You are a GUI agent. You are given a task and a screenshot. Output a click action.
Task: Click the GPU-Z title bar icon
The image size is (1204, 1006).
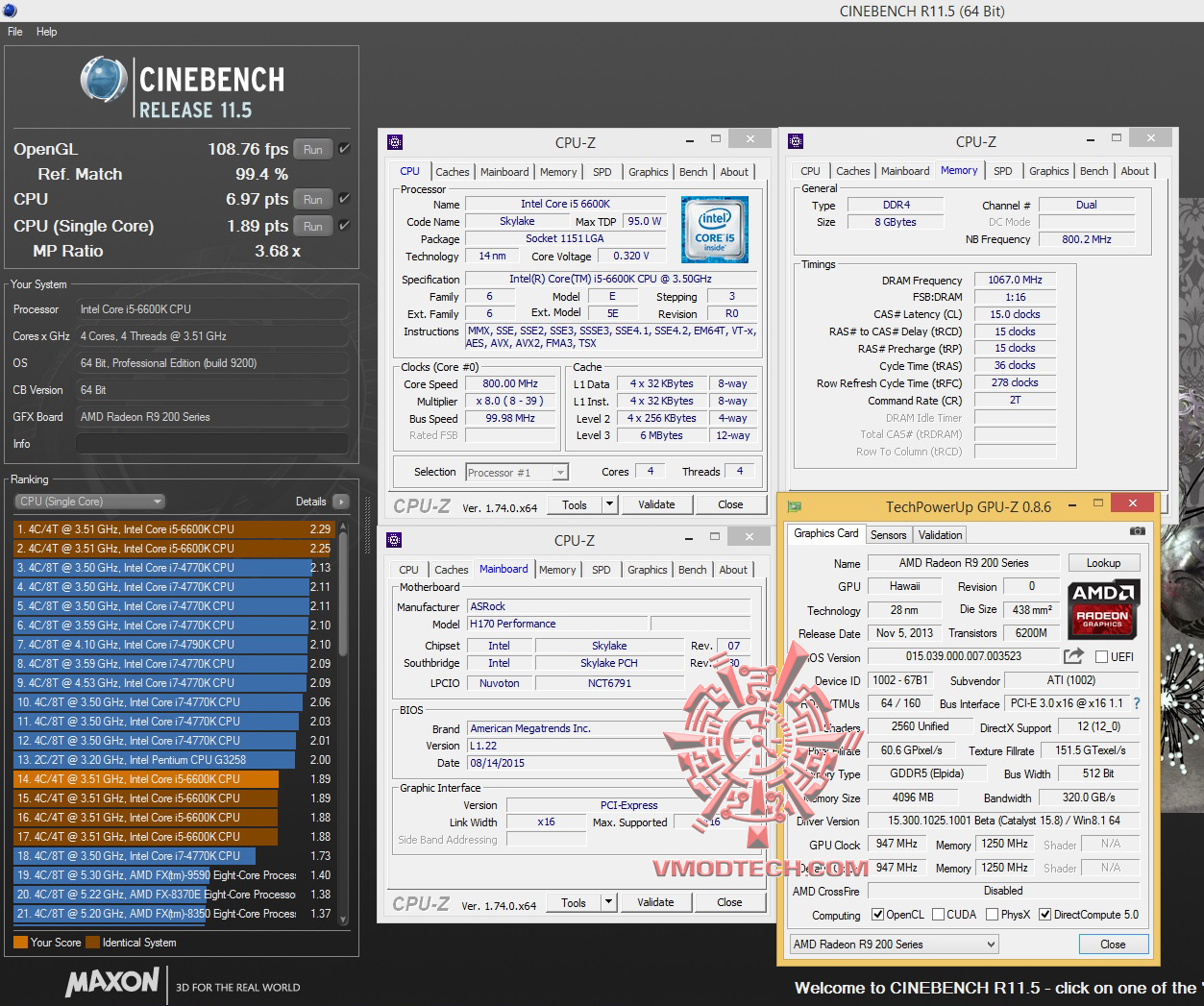click(x=795, y=506)
